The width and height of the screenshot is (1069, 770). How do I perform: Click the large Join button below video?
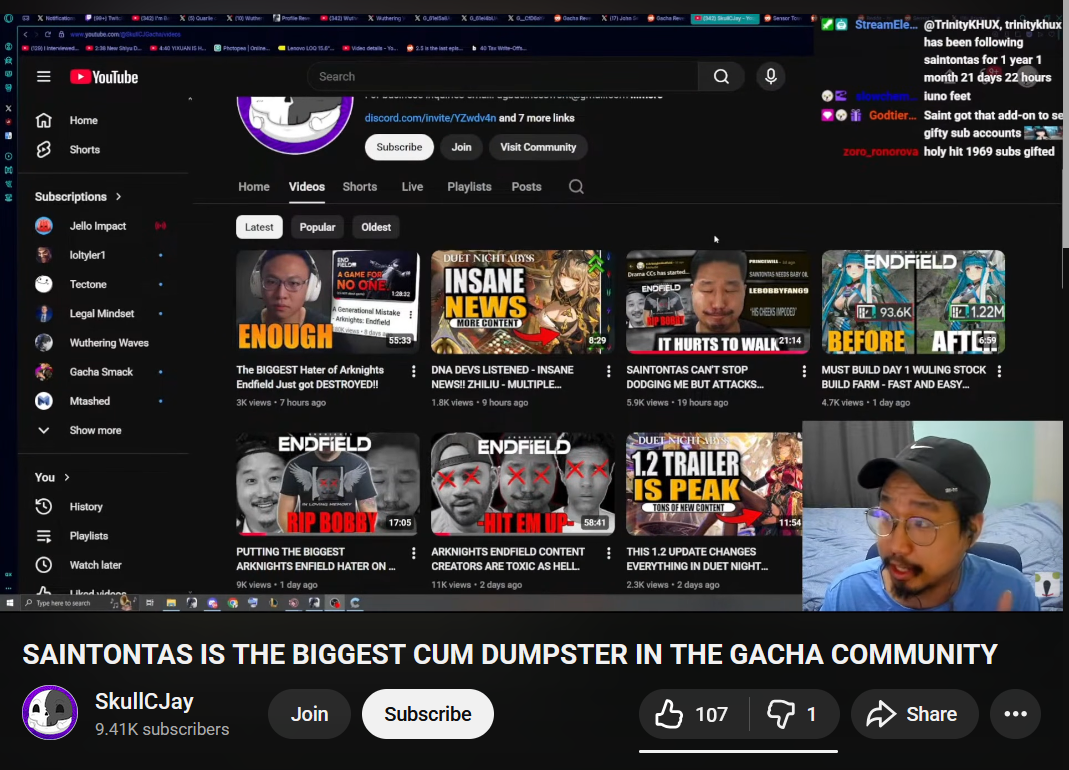(x=310, y=714)
